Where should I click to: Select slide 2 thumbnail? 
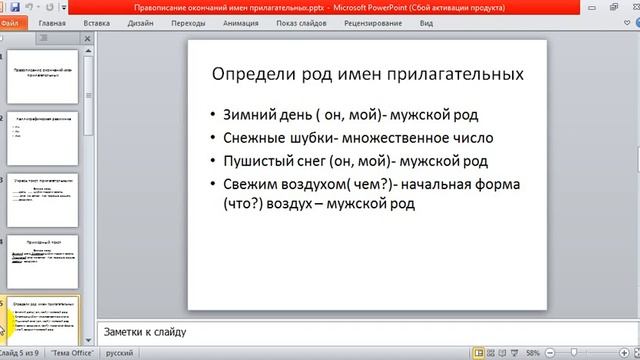click(x=42, y=139)
